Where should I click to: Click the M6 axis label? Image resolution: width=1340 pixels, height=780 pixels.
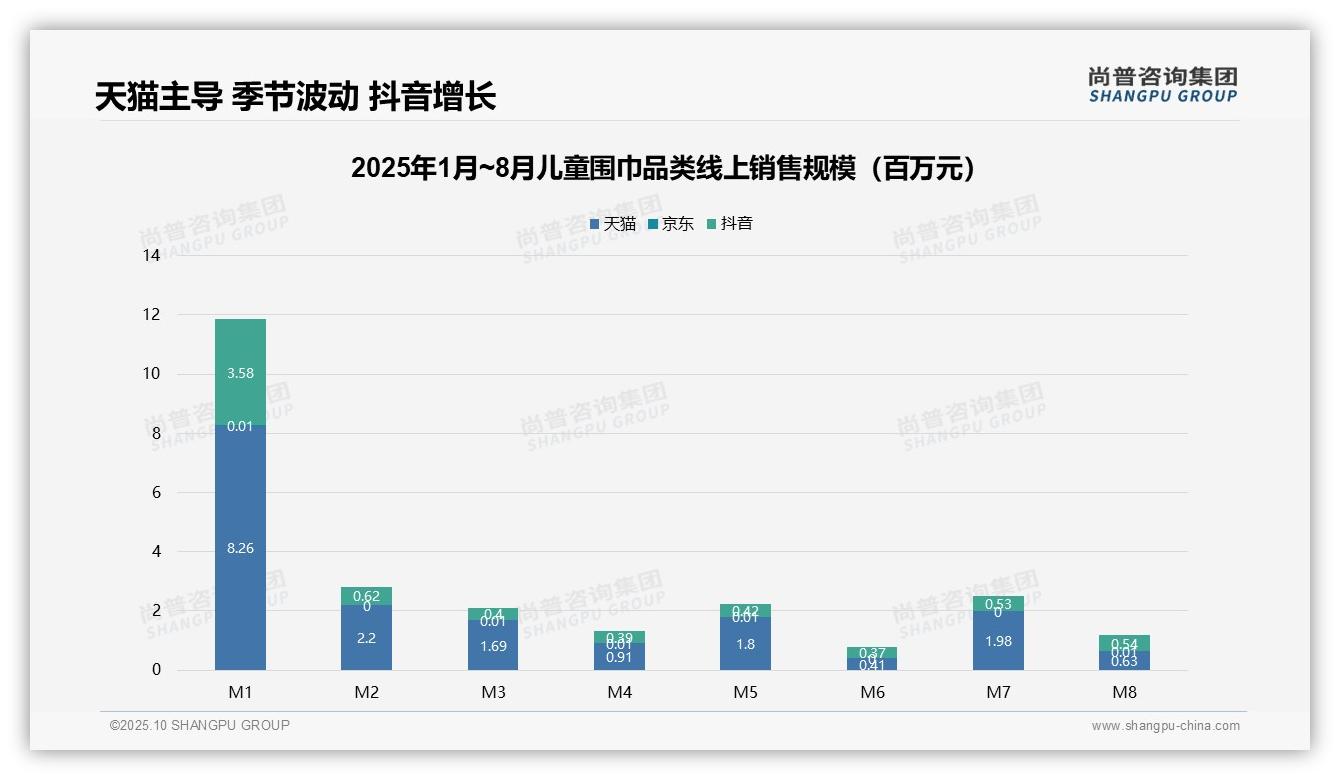pyautogui.click(x=873, y=691)
